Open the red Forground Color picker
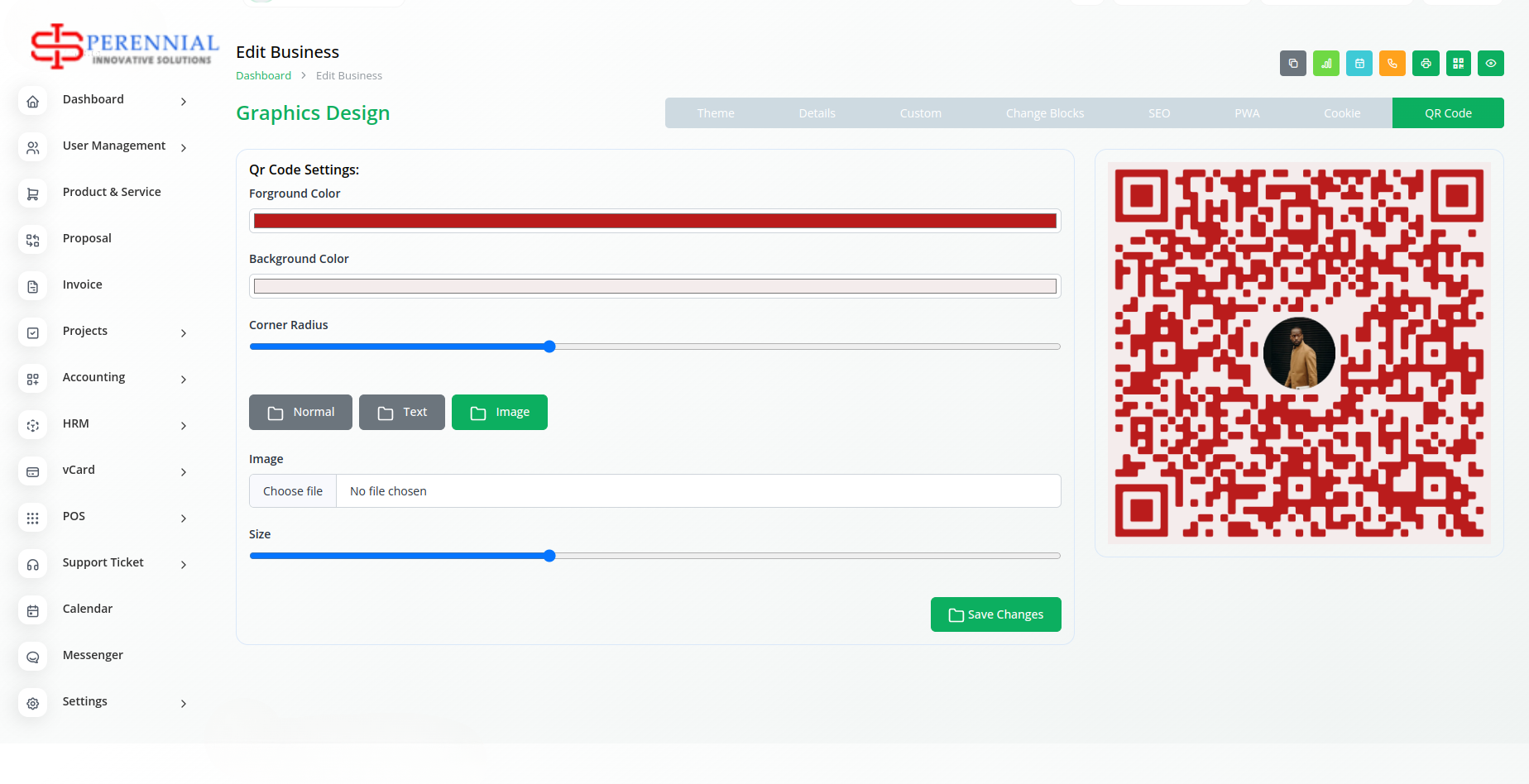1529x784 pixels. point(654,221)
